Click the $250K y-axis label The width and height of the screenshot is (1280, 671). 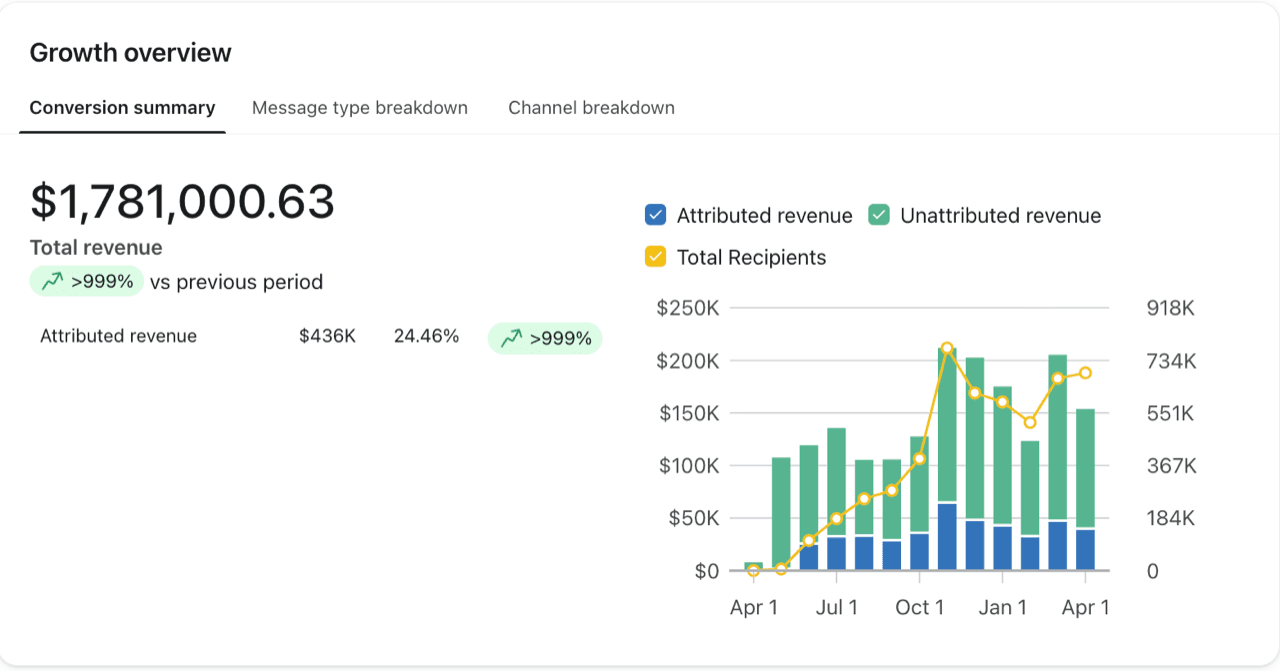click(688, 308)
